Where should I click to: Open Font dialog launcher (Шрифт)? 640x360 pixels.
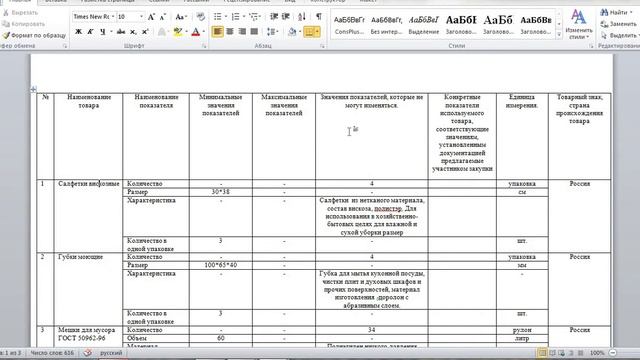(204, 46)
